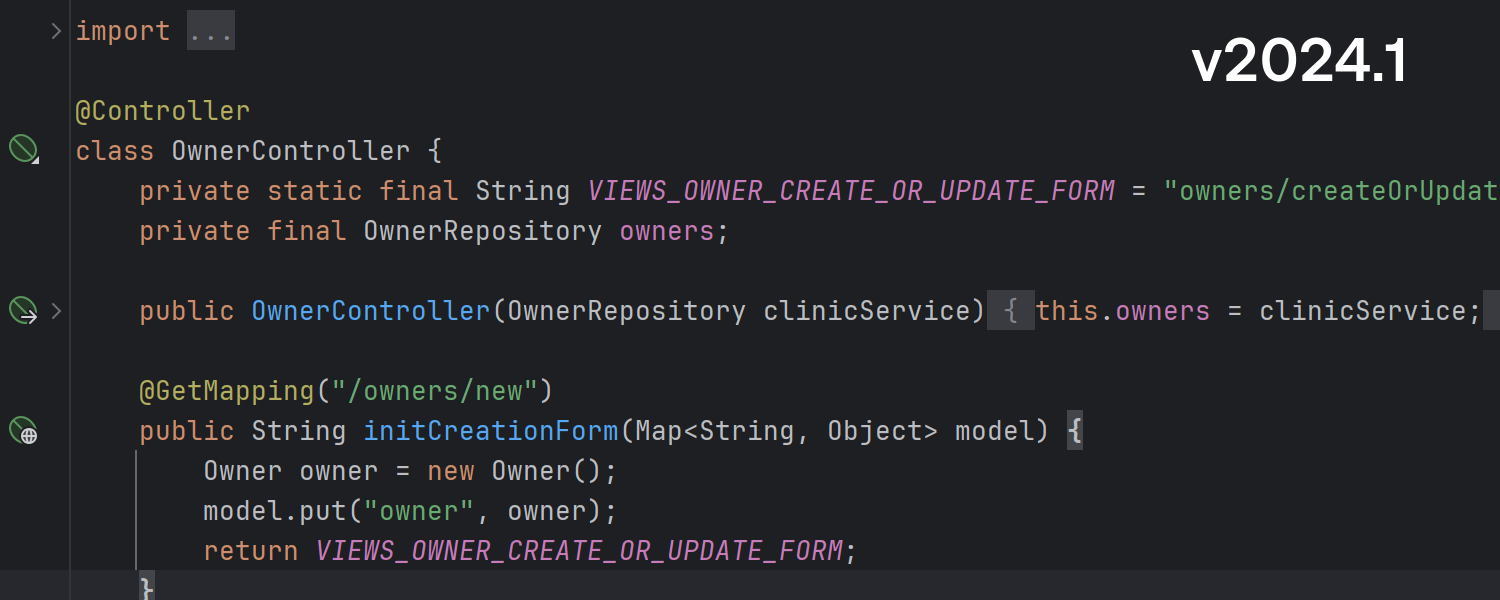
Task: Click clinicService on the right side of the assignment
Action: (1363, 311)
